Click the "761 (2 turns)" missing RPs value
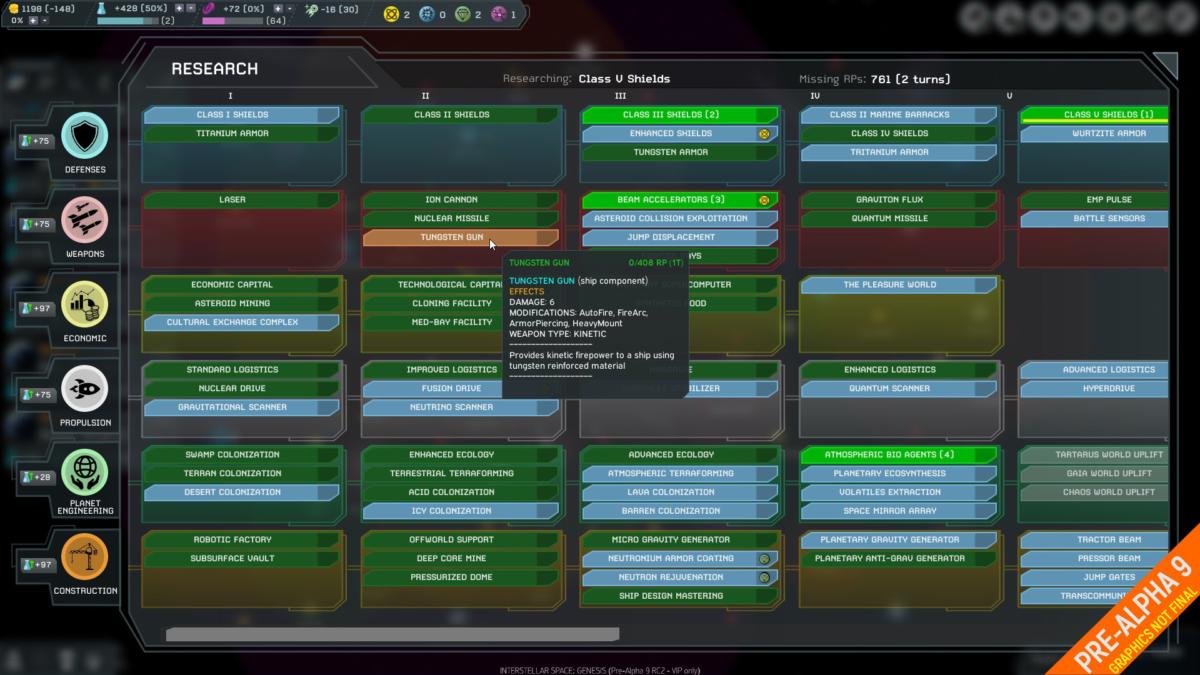Image resolution: width=1200 pixels, height=675 pixels. click(x=910, y=79)
